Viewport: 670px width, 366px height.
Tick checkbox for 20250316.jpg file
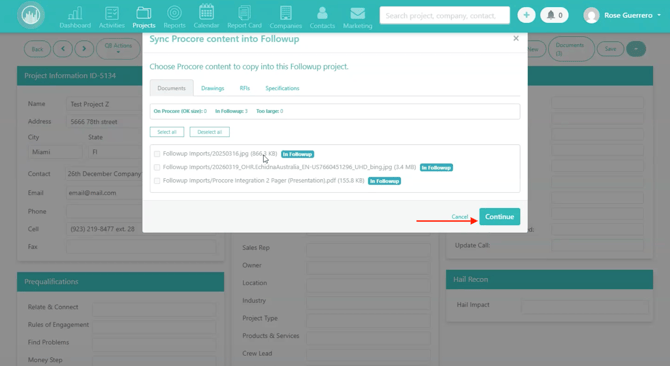click(x=157, y=154)
